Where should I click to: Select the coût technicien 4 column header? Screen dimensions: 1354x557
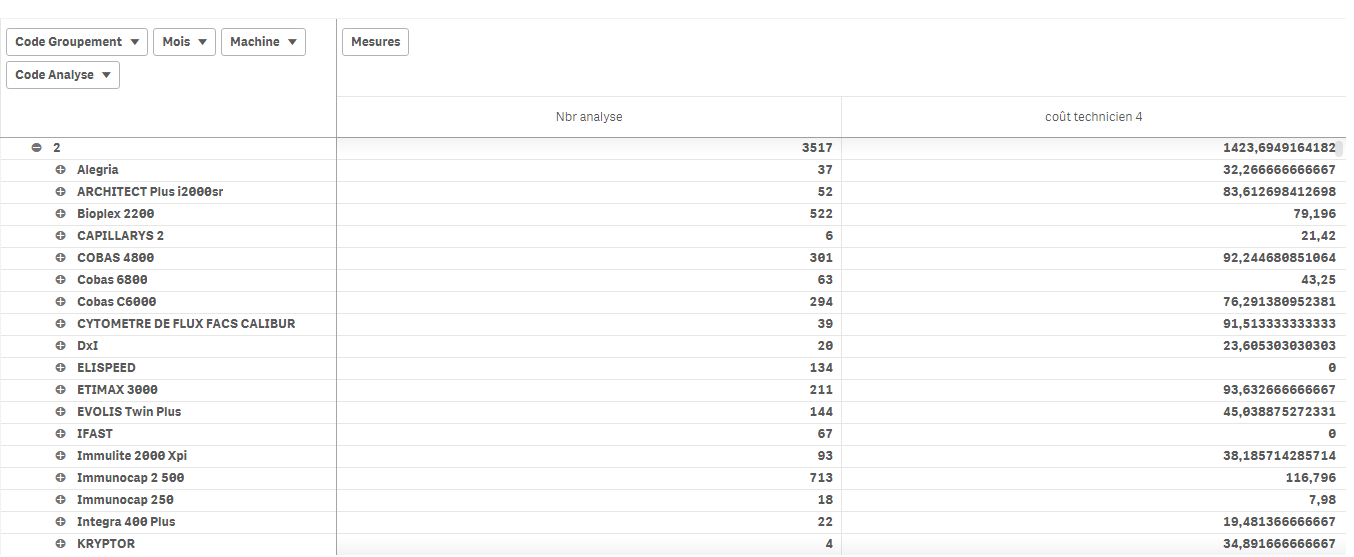[1092, 117]
